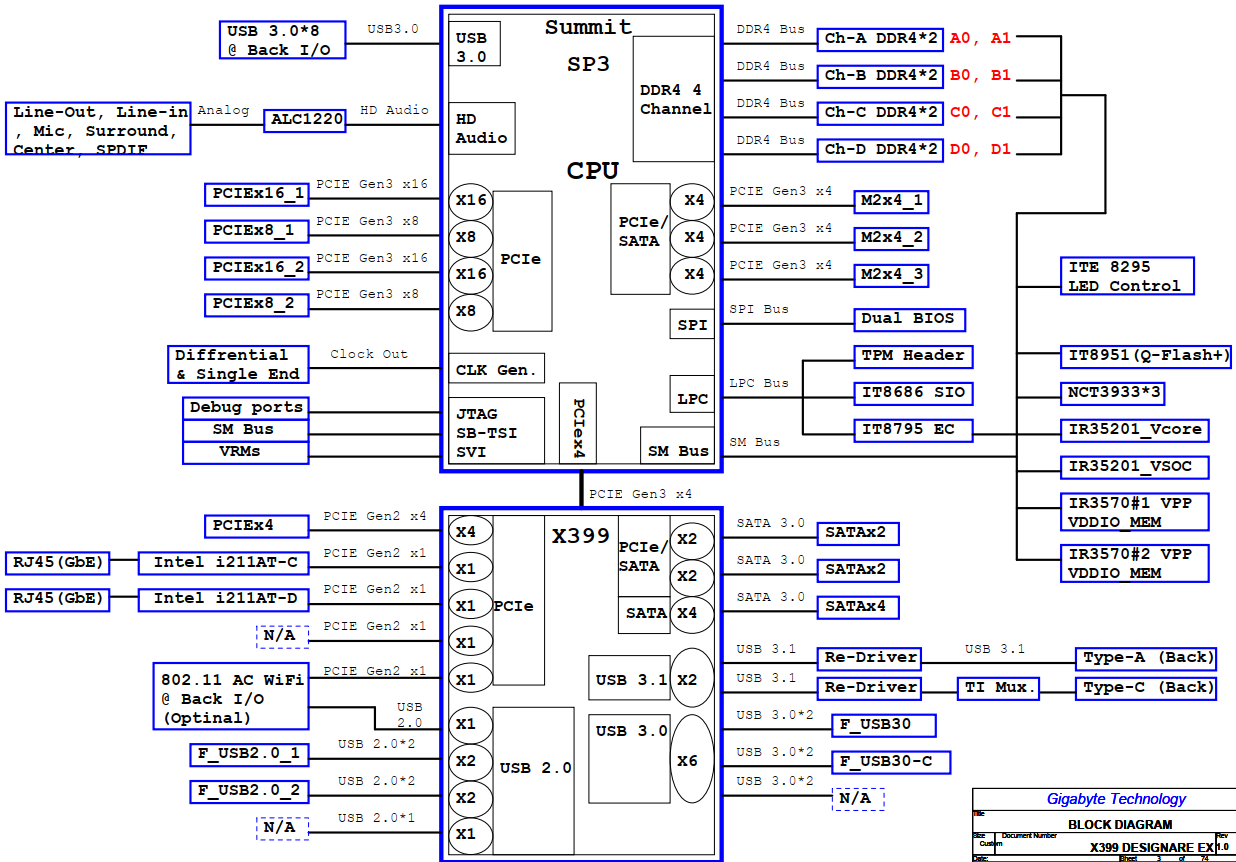Click the "Line-Out, Line-in, Mic, Surround" block
Image resolution: width=1236 pixels, height=862 pixels.
98,129
